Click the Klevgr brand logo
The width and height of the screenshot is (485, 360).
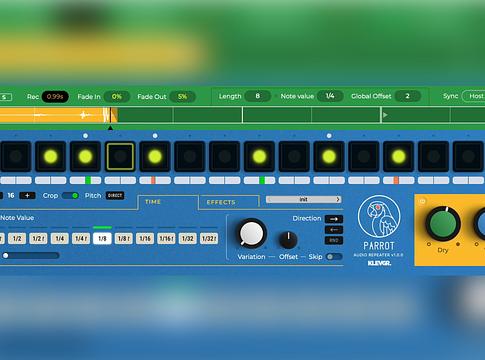379,263
